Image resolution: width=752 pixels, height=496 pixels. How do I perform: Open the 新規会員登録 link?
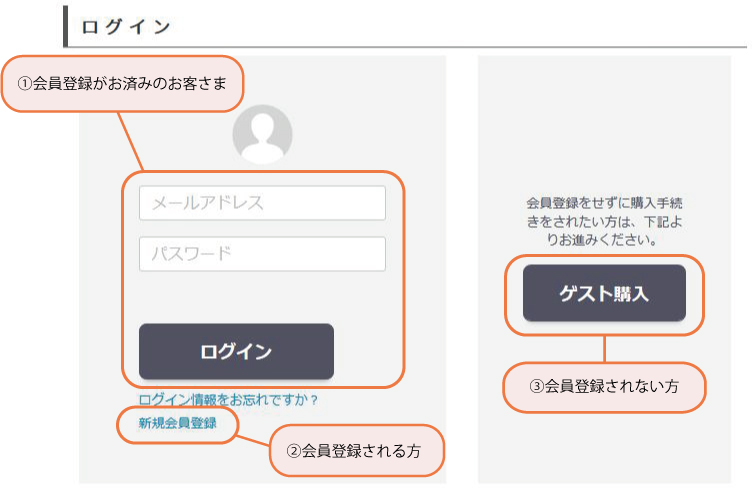(178, 423)
